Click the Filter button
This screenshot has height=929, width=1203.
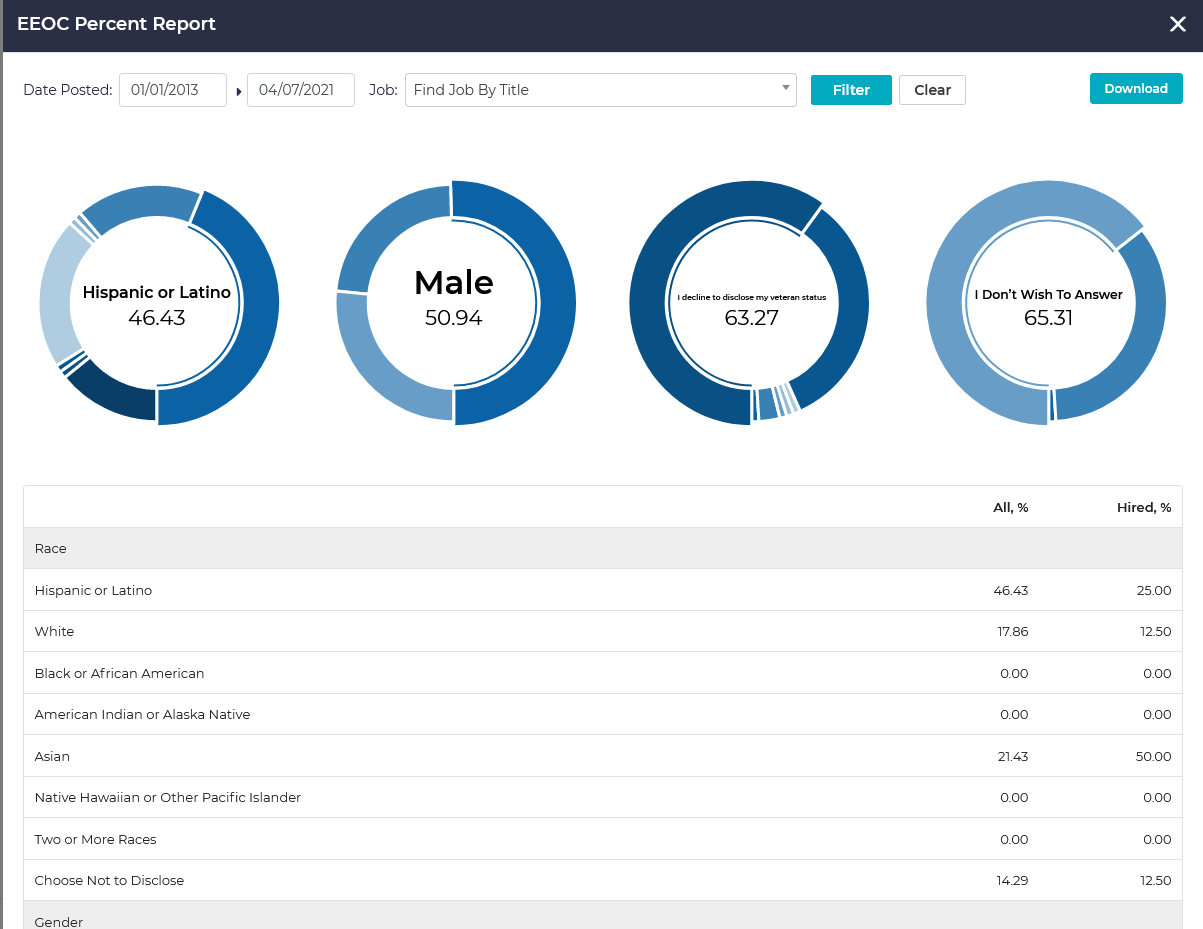pyautogui.click(x=850, y=90)
